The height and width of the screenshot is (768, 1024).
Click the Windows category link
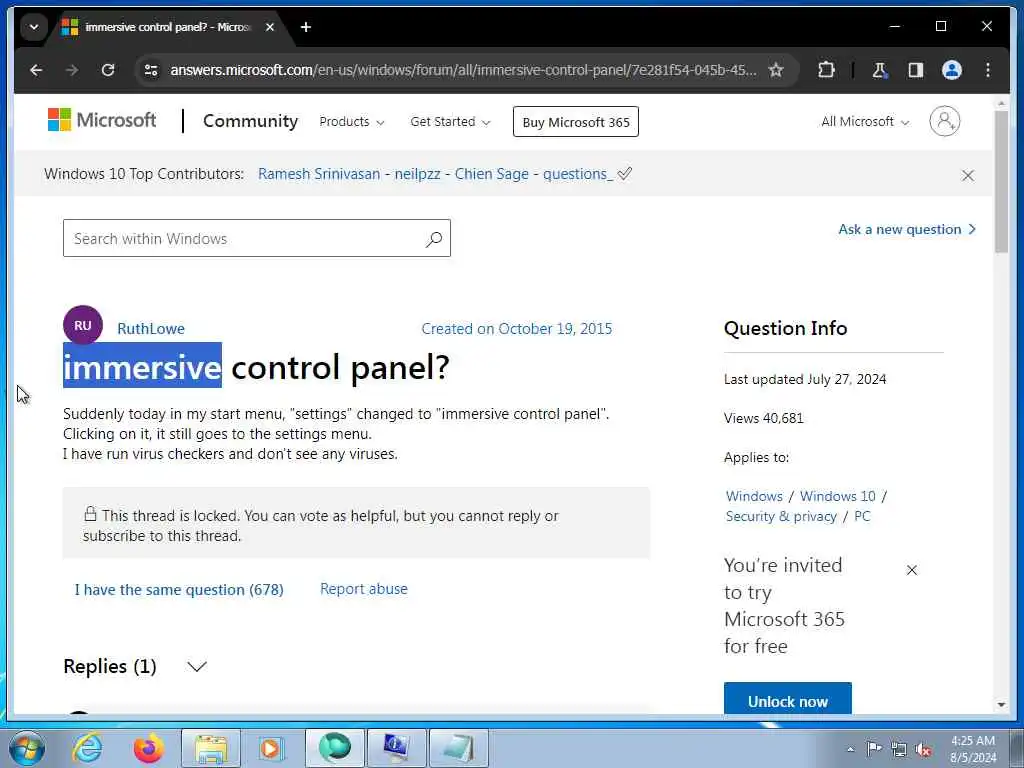click(x=754, y=496)
